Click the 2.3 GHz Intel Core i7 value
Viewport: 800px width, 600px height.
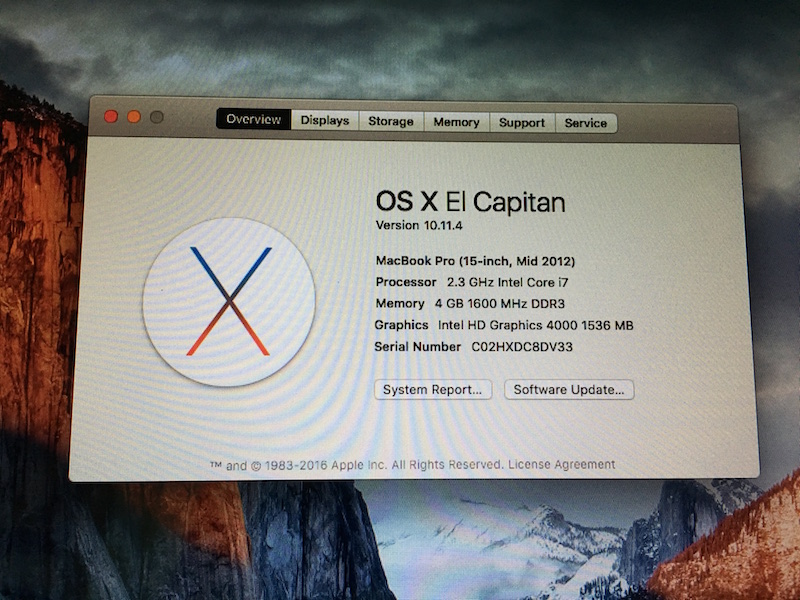(508, 282)
